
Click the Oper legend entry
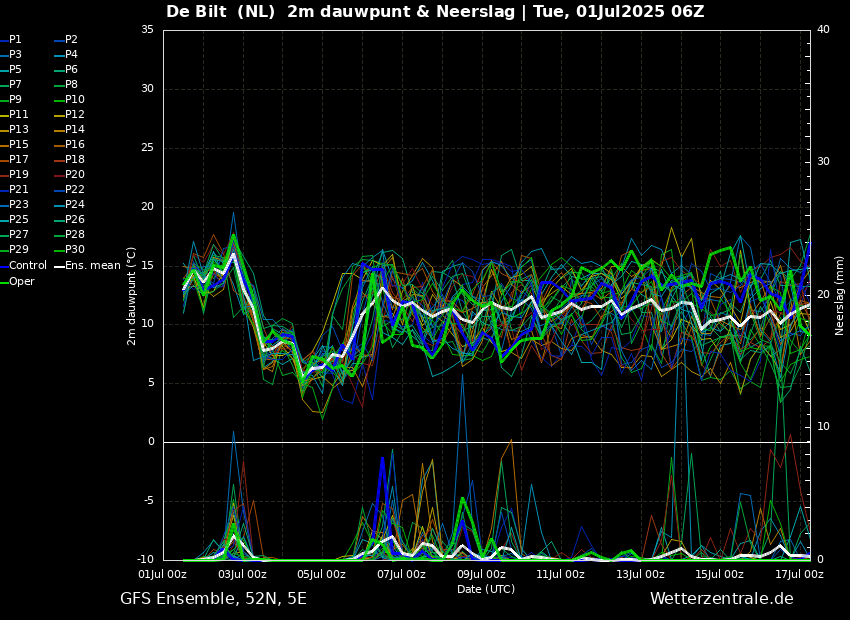click(17, 281)
